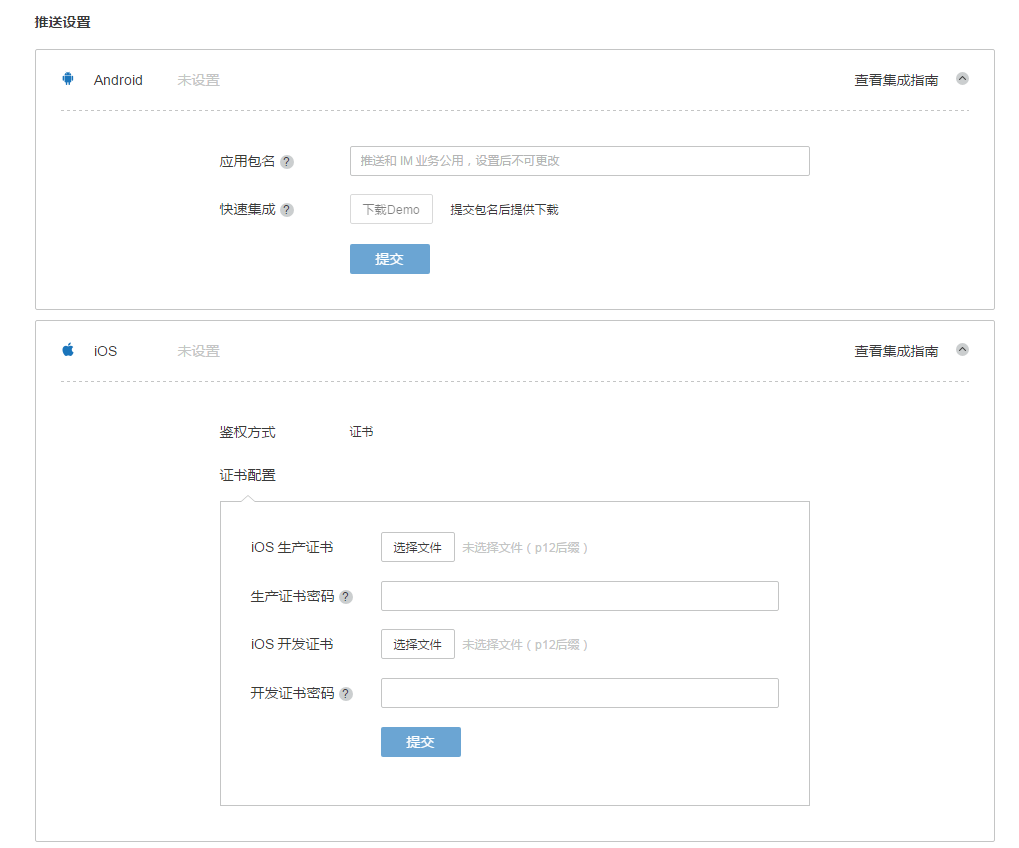Open help icon beside 生产证书密码
This screenshot has width=1019, height=848.
(346, 597)
